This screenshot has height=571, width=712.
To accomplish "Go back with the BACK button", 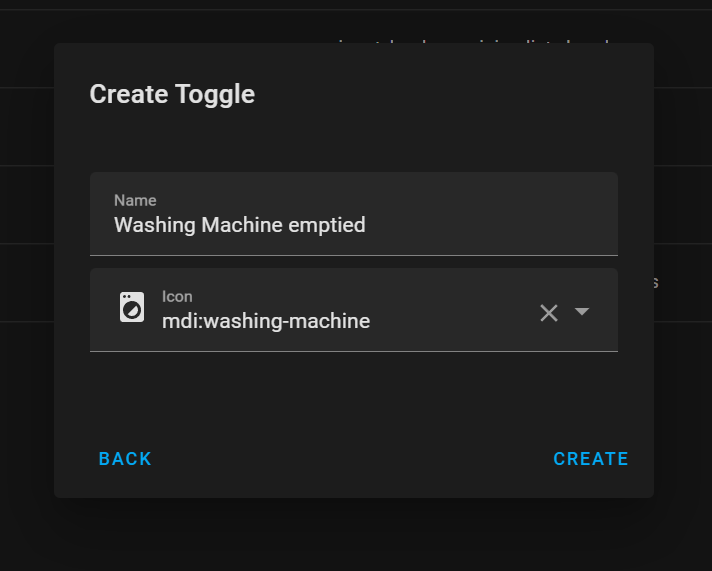I will coord(125,459).
